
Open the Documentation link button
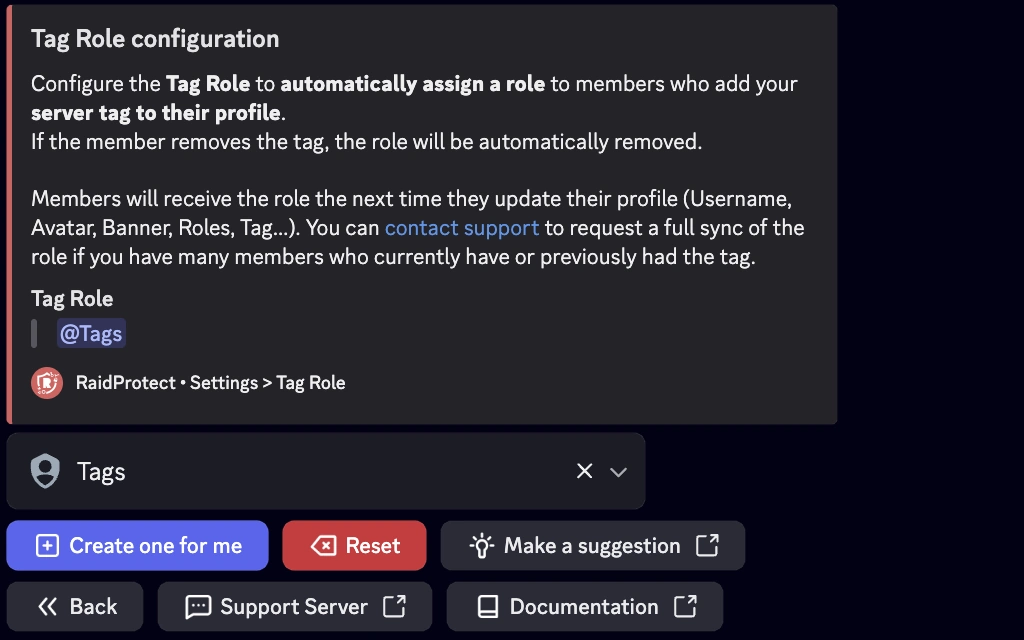[x=584, y=607]
